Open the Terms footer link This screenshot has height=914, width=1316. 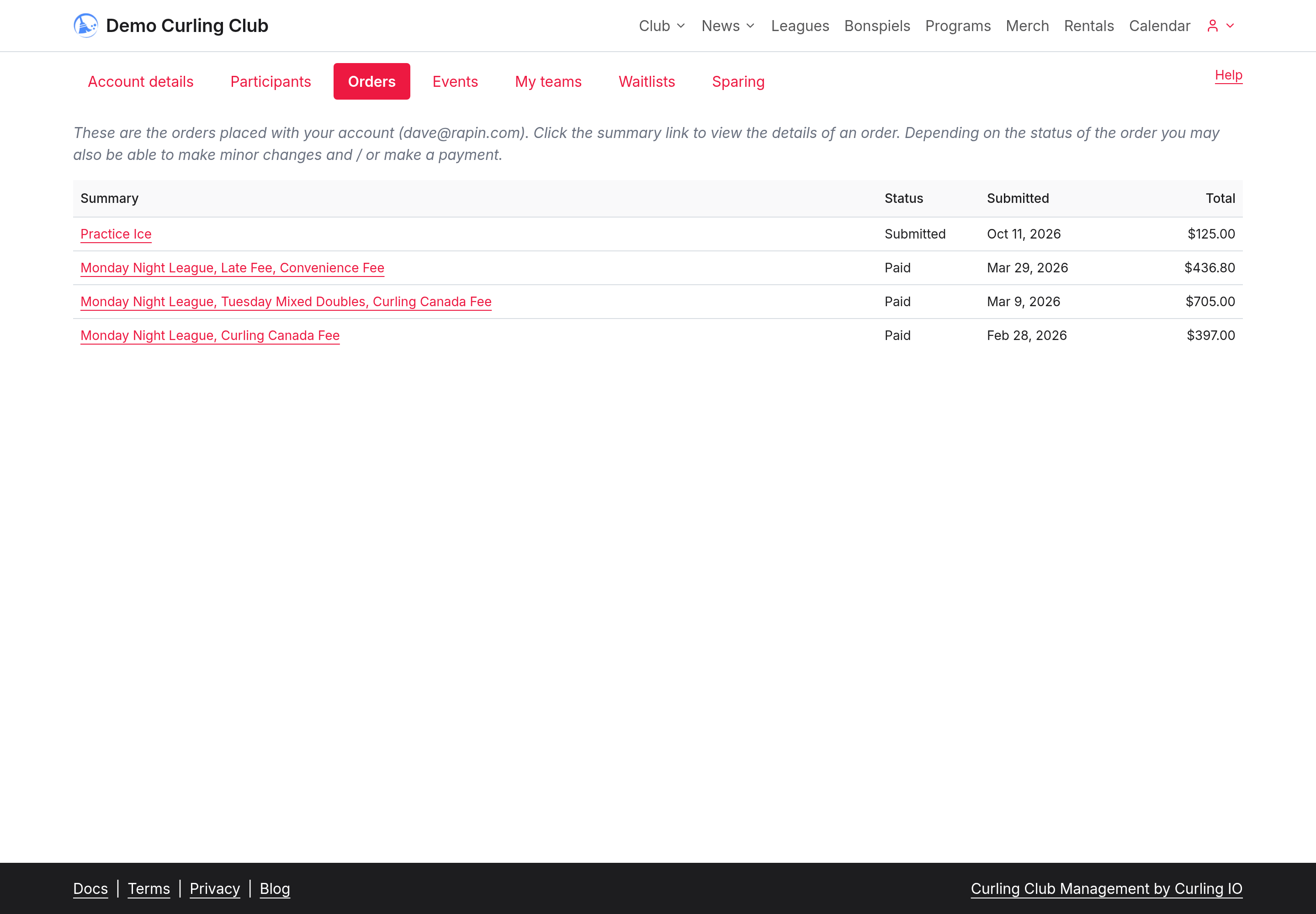(149, 888)
